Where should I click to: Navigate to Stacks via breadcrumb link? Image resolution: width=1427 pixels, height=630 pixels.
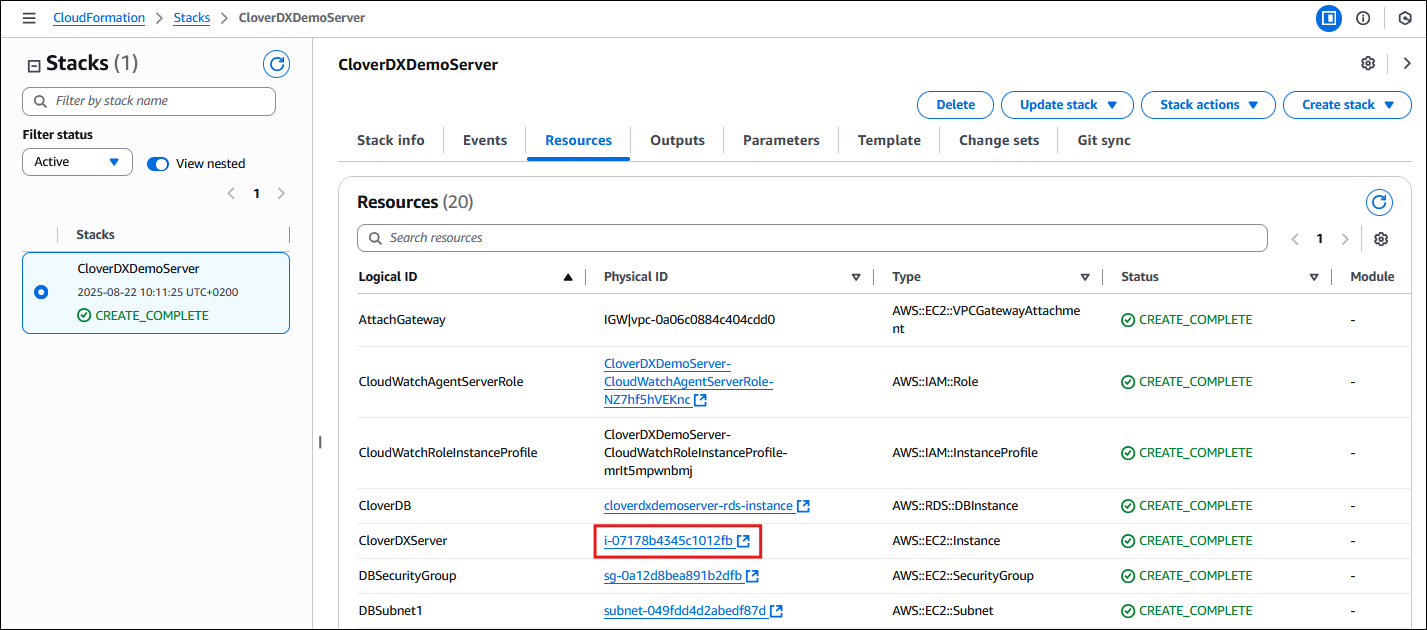[x=191, y=17]
